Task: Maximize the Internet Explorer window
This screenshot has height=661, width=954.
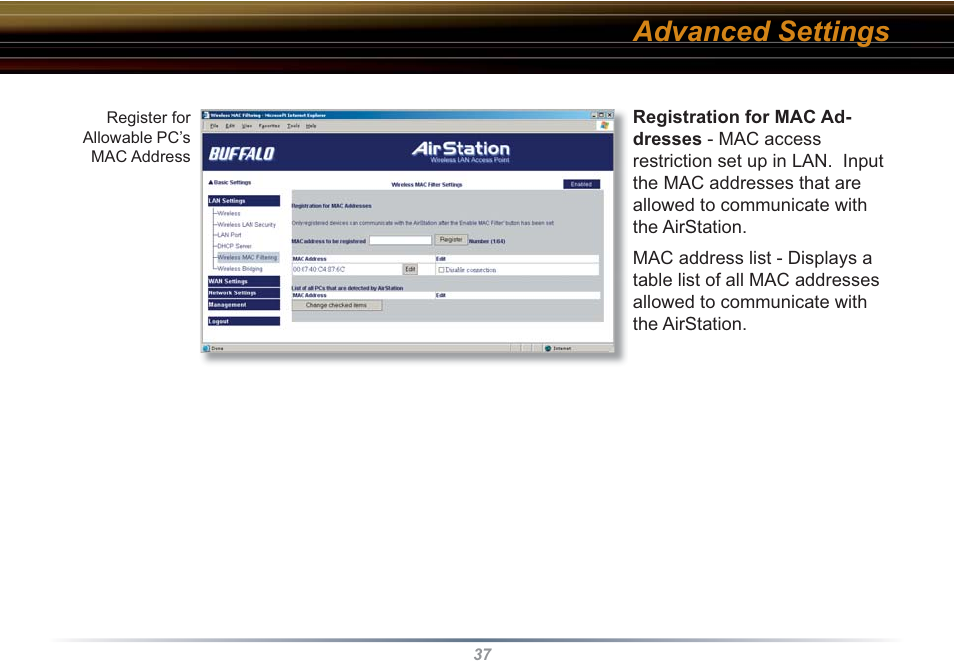Action: (602, 114)
